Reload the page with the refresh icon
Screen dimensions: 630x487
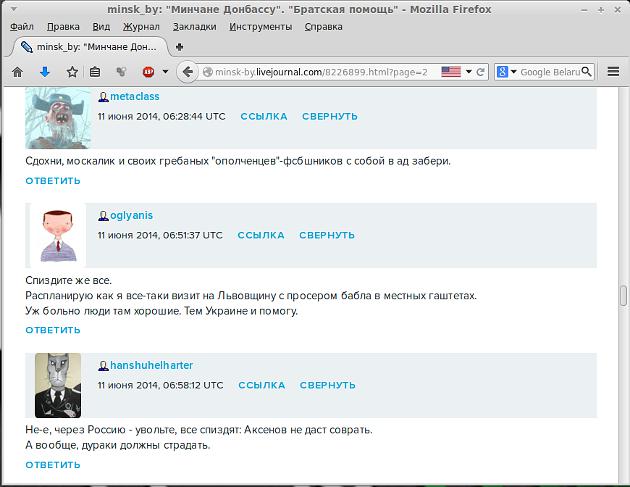(481, 72)
